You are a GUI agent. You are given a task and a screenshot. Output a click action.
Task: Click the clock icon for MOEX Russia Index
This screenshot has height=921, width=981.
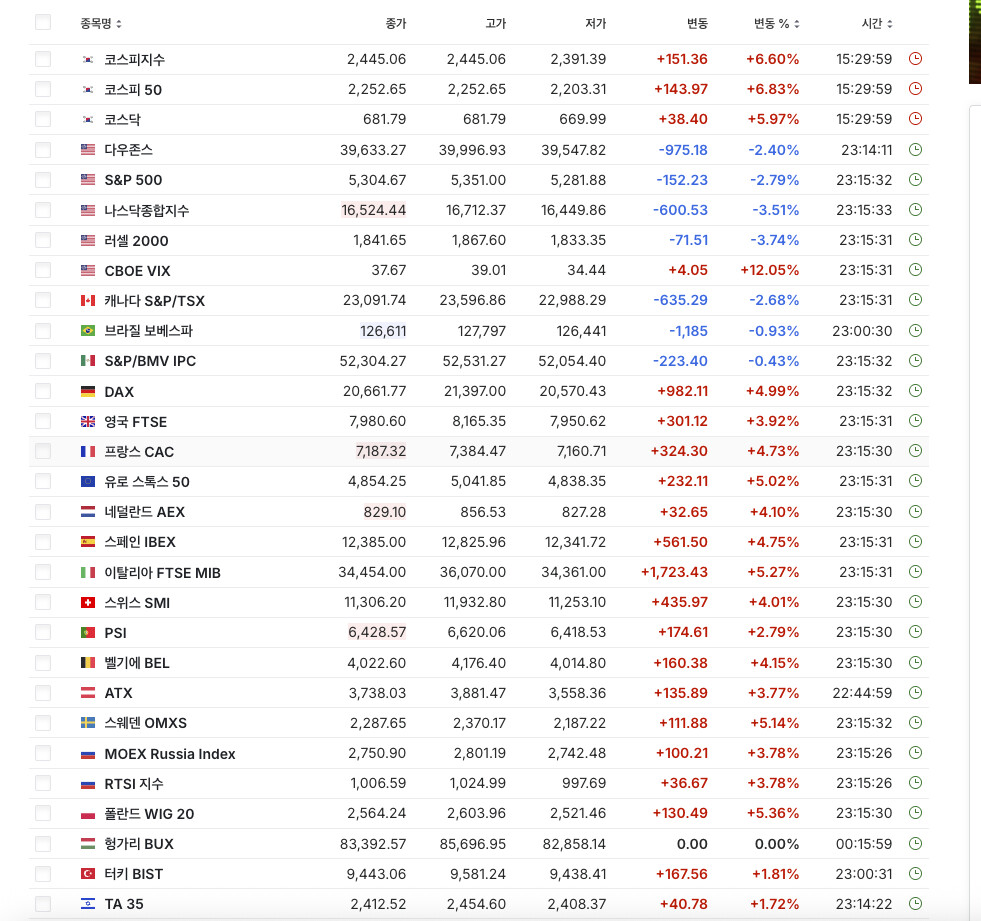click(x=915, y=753)
